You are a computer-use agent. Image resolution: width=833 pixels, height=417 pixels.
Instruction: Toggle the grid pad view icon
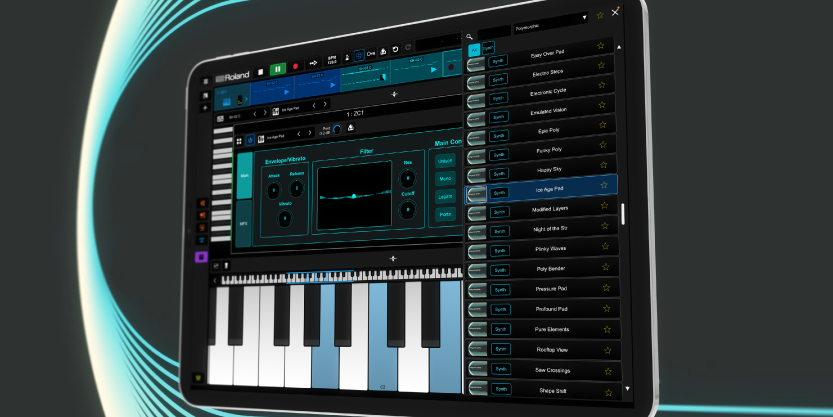[359, 55]
